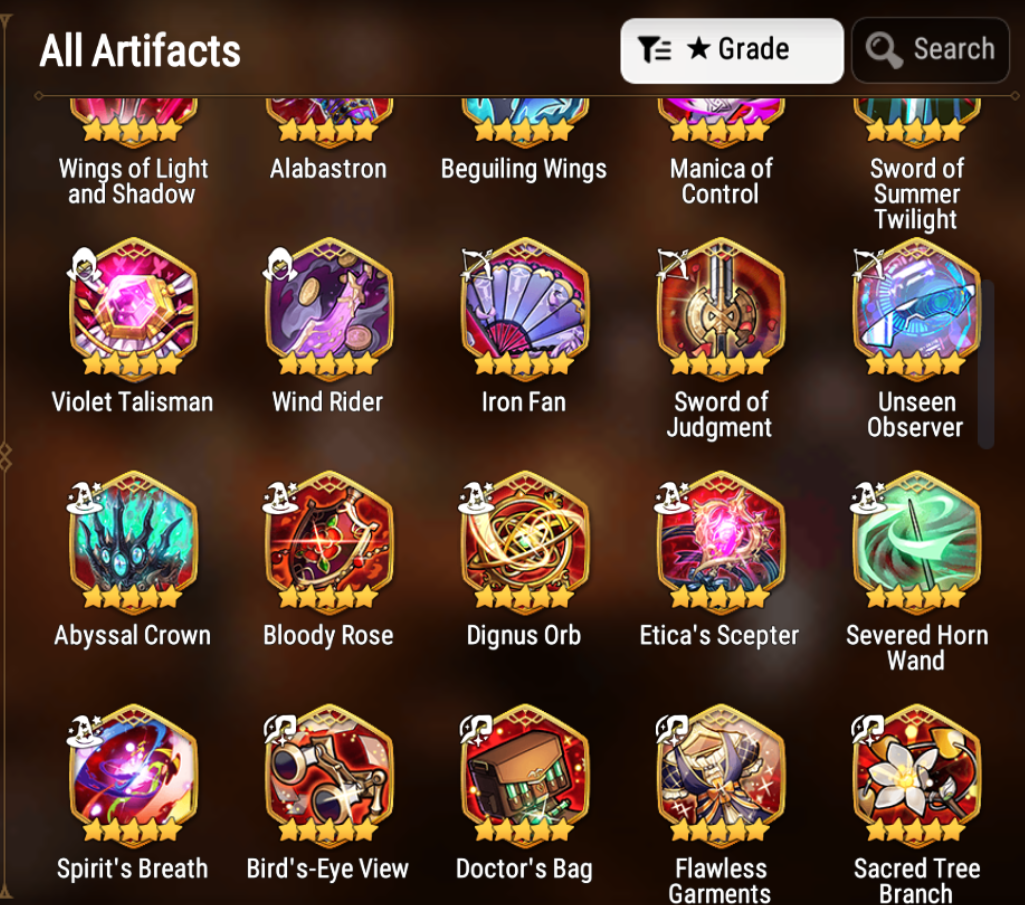1025x905 pixels.
Task: Choose the Flawless Garments artifact
Action: point(720,776)
